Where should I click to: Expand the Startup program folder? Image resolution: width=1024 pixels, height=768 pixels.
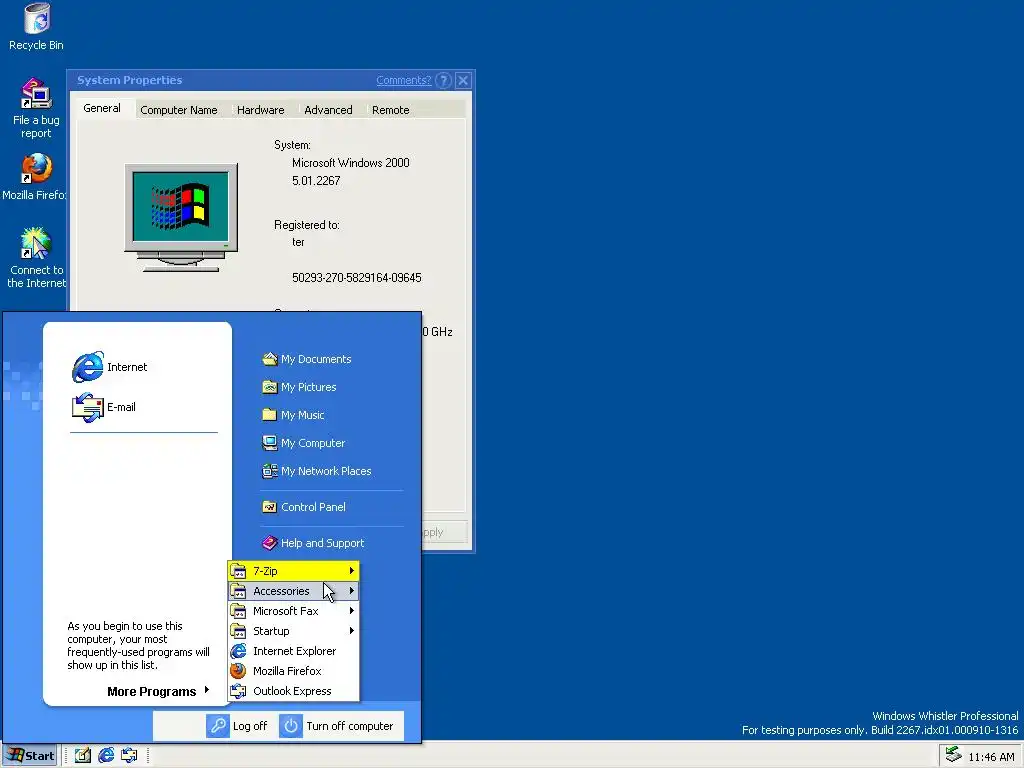[293, 631]
